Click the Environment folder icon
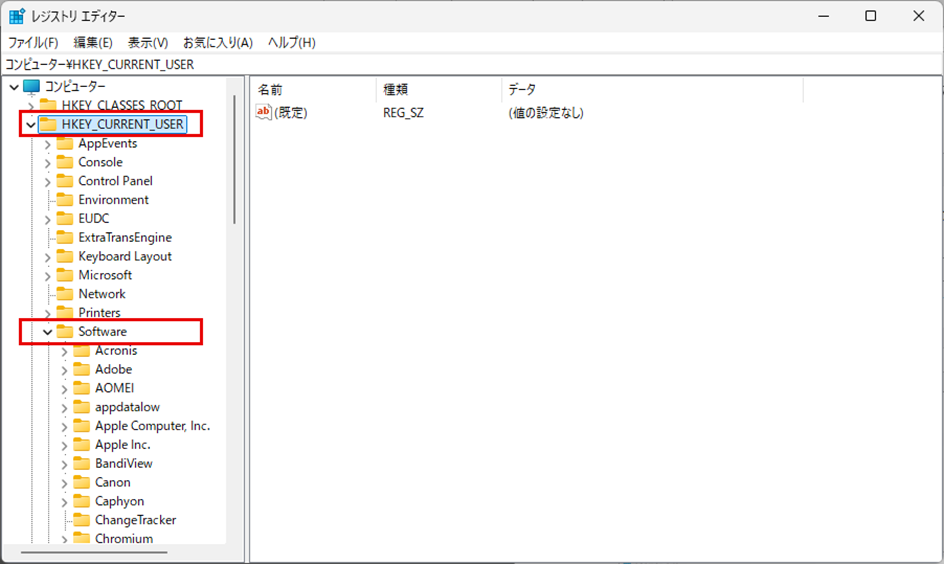This screenshot has height=564, width=944. point(65,200)
